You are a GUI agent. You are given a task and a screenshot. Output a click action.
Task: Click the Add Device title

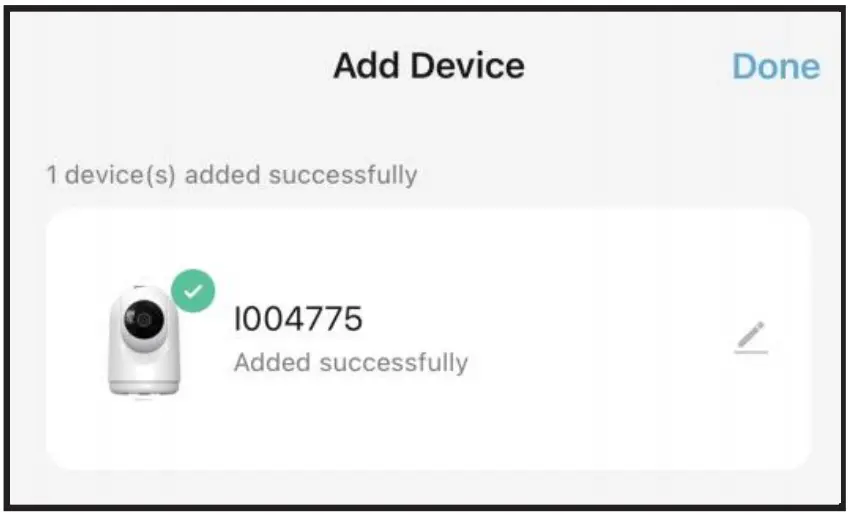428,66
